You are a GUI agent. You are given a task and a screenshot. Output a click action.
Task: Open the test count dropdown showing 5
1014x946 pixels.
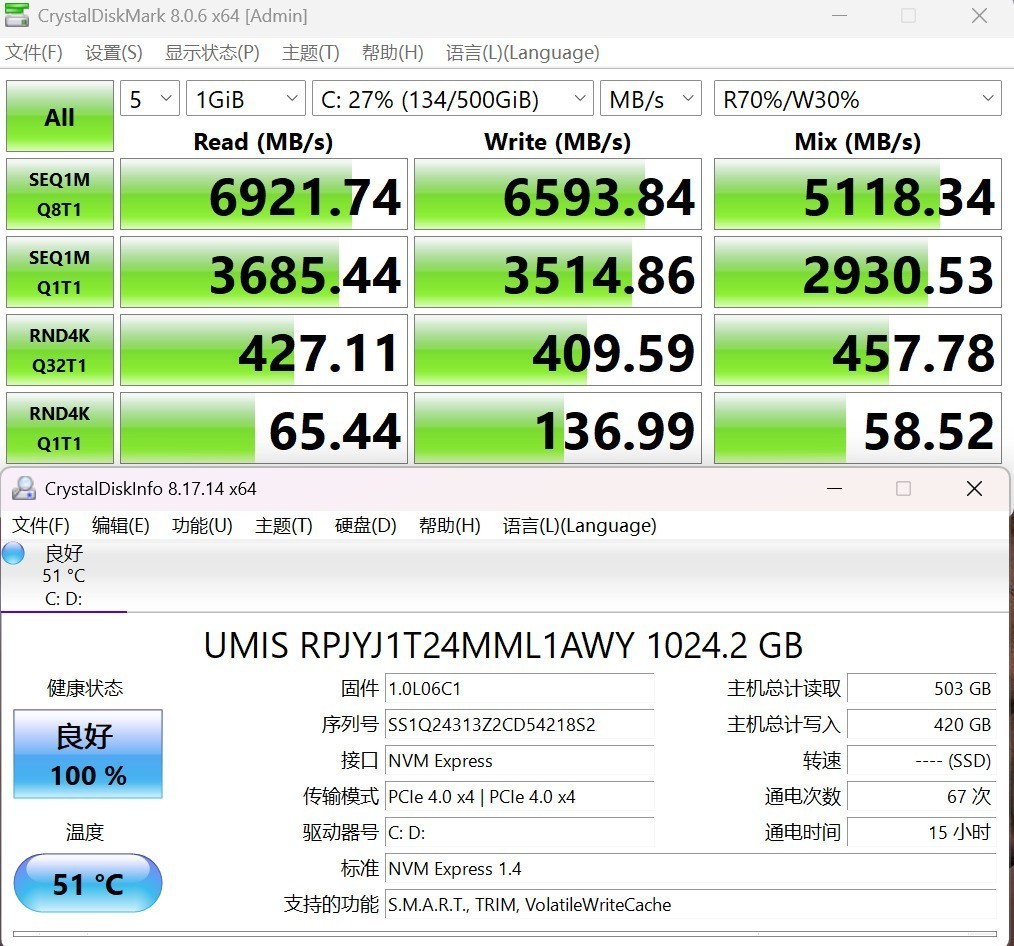point(150,99)
